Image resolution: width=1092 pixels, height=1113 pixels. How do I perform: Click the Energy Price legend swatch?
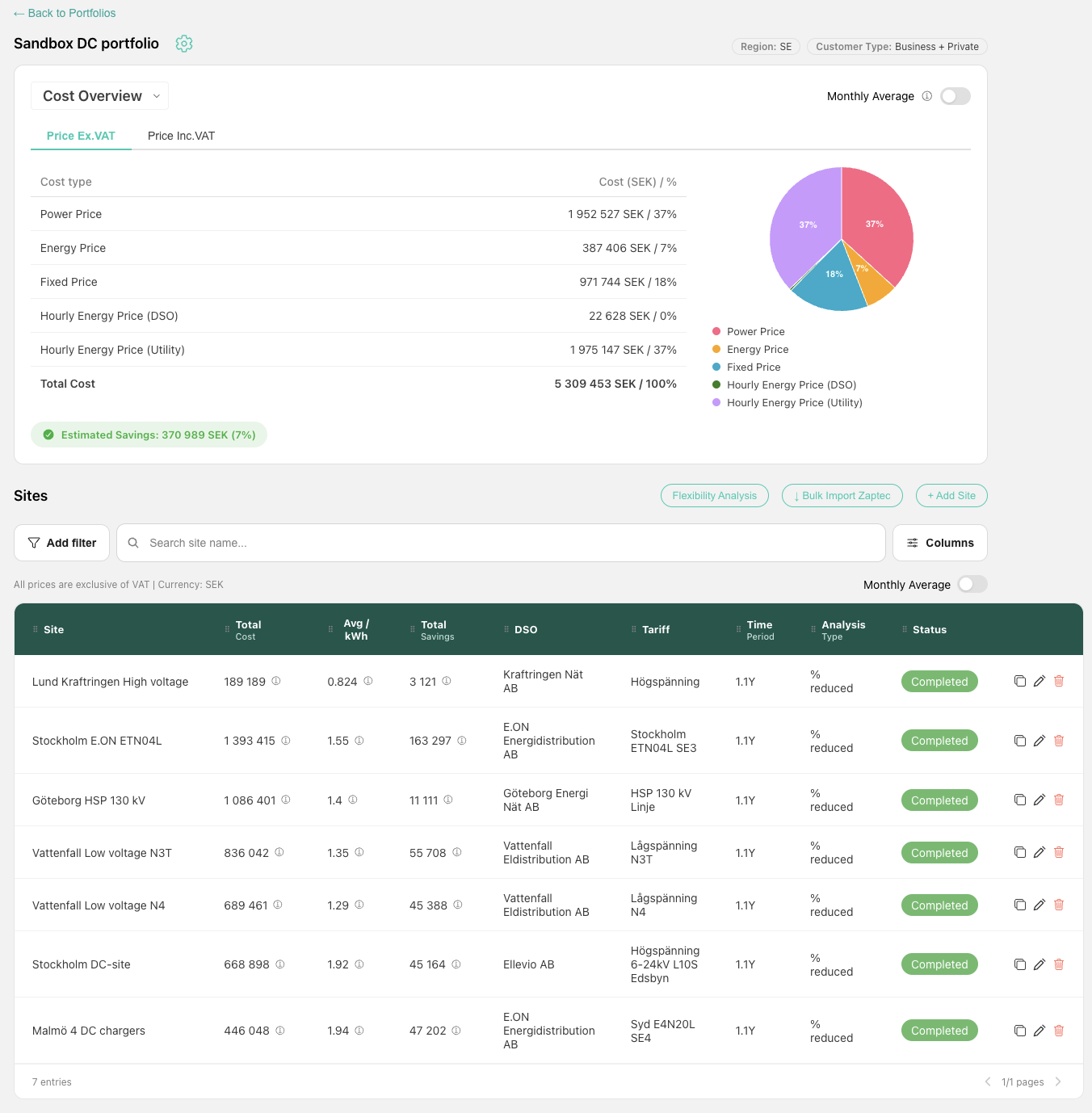[x=716, y=349]
